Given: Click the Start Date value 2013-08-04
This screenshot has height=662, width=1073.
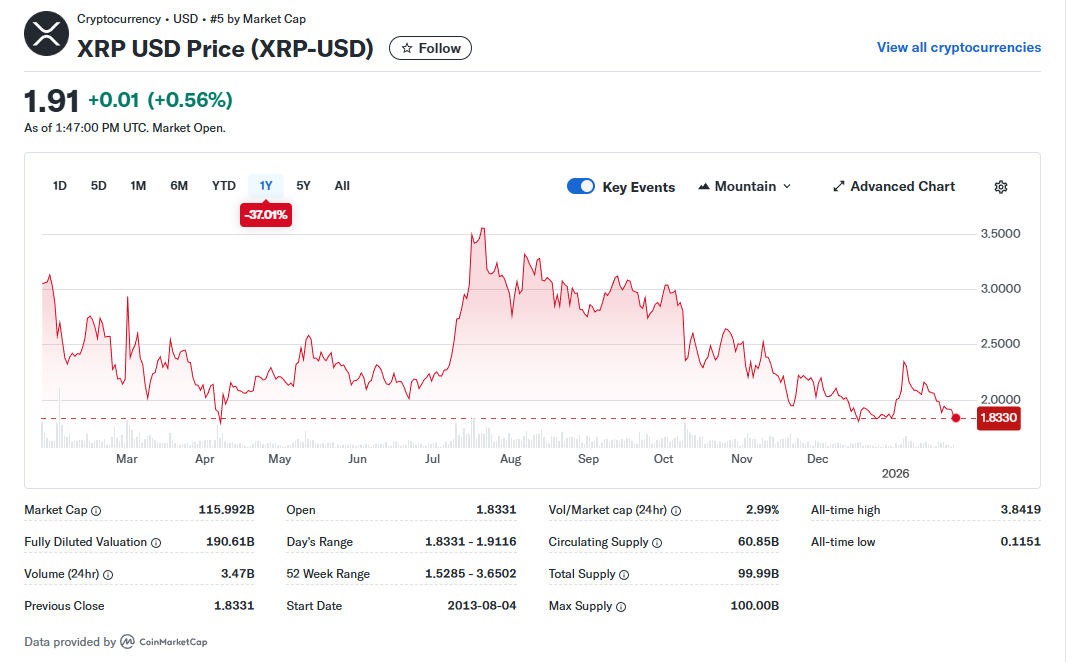Looking at the screenshot, I should [482, 606].
